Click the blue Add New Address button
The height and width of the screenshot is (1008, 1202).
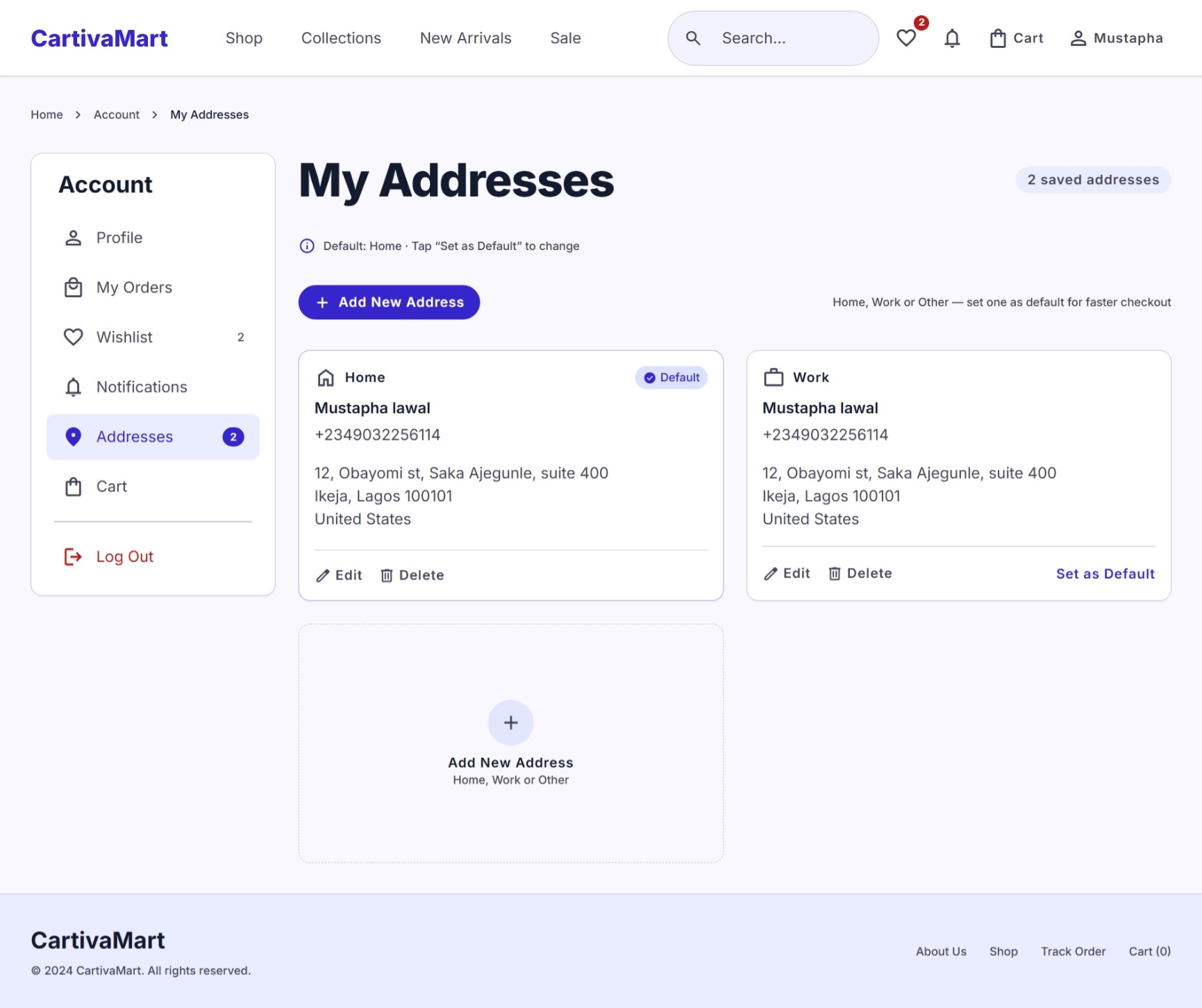(x=389, y=303)
